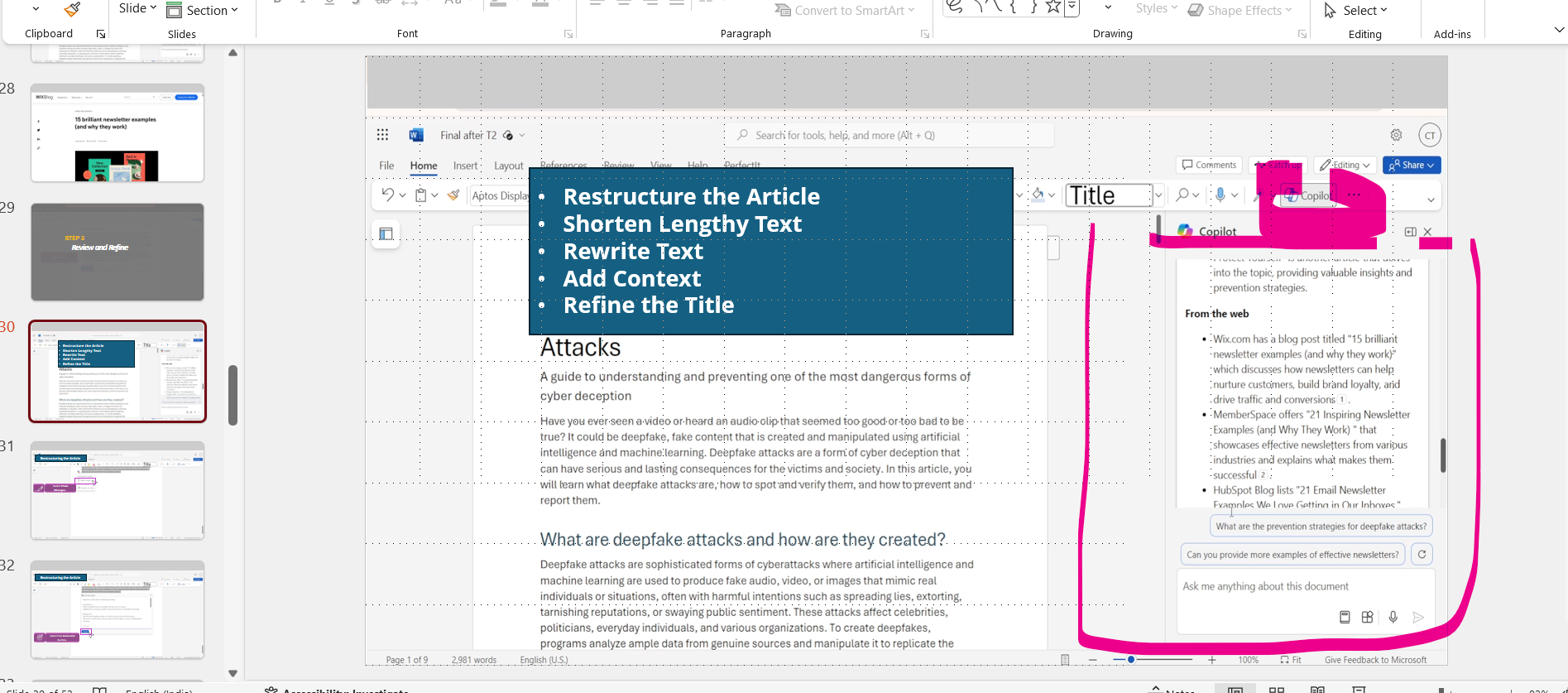Click the Format Painter icon in Word toolbar

453,195
